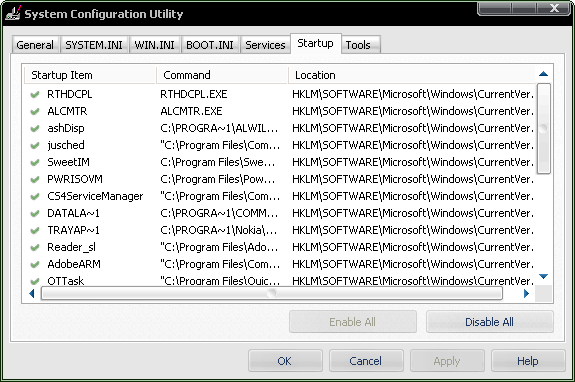Uncheck the Reader_sl startup item

point(35,247)
